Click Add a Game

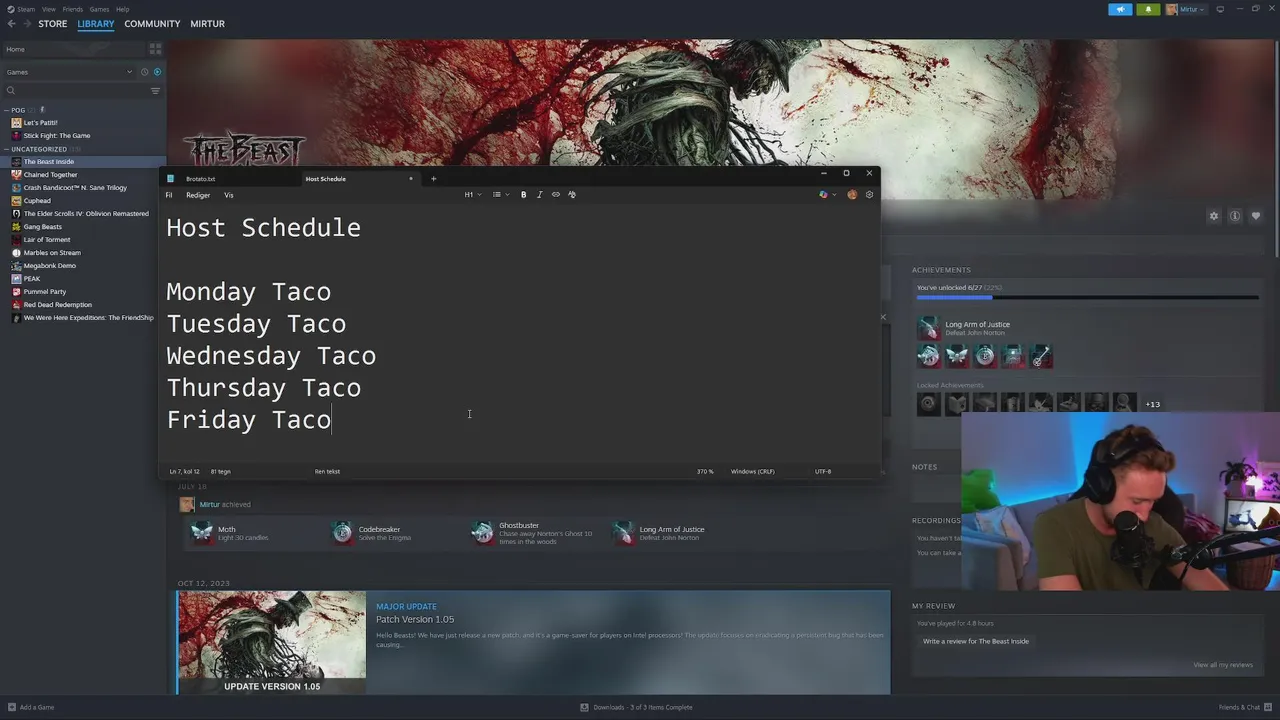[x=31, y=707]
